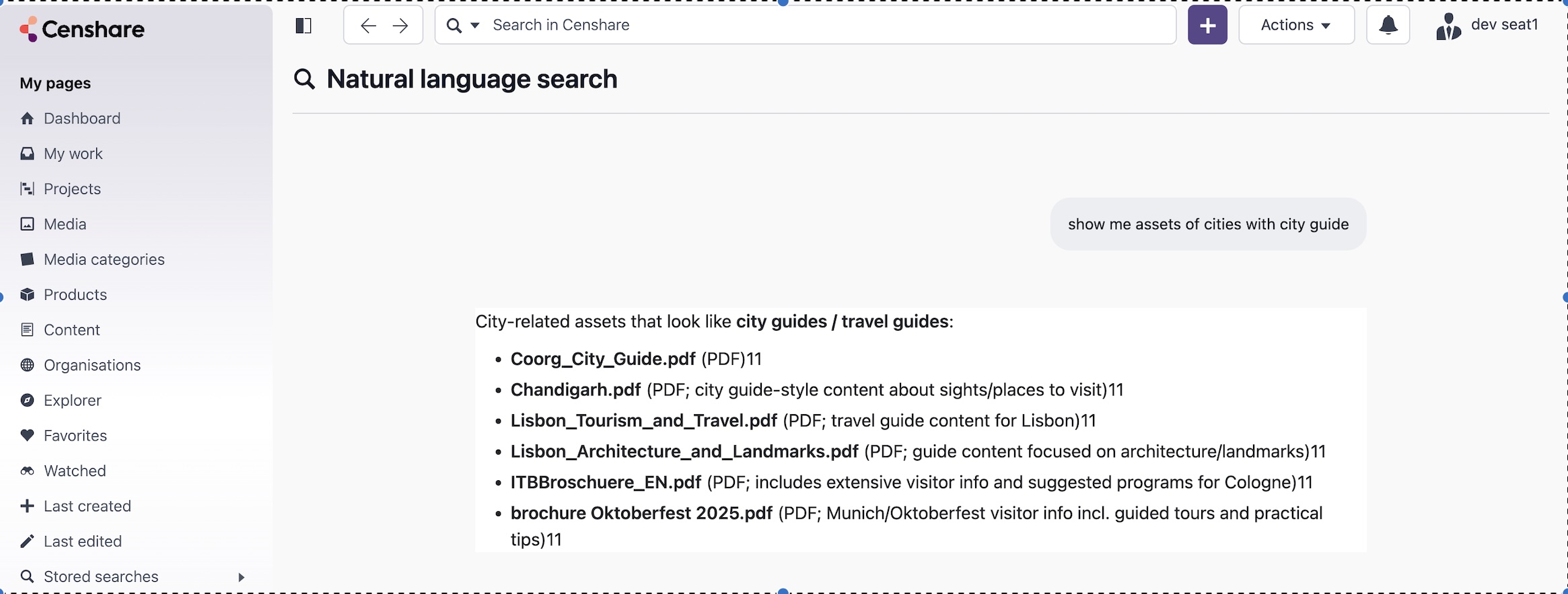1568x594 pixels.
Task: Open the Projects page
Action: click(x=72, y=189)
